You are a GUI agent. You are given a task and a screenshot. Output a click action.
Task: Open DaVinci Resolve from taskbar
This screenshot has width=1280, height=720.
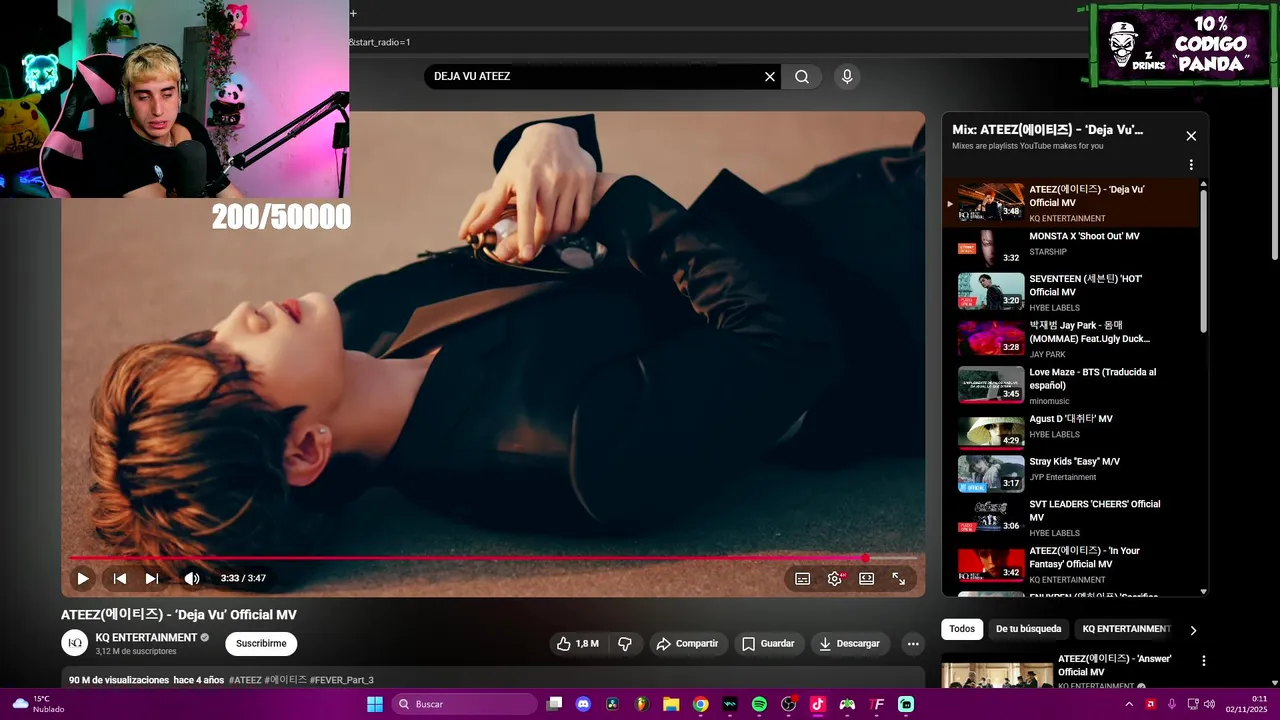(x=613, y=704)
